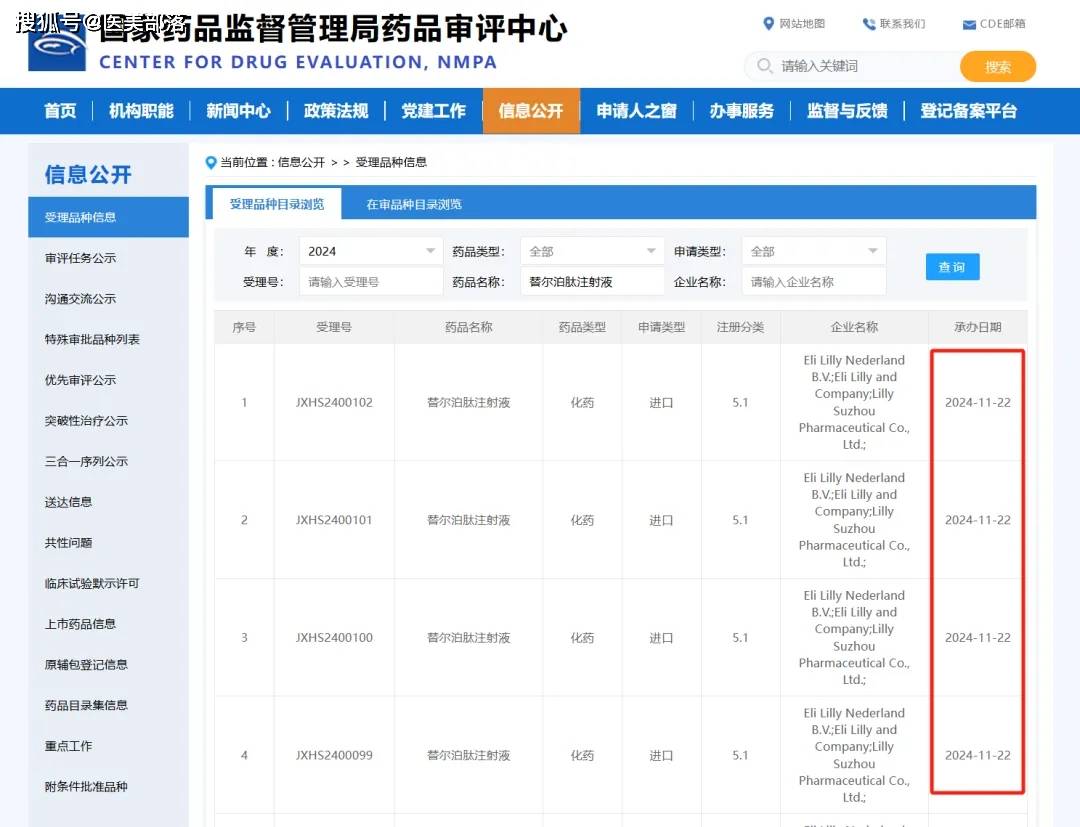The height and width of the screenshot is (827, 1080).
Task: Click 化药 in the JXHS2400099 row
Action: tap(582, 755)
